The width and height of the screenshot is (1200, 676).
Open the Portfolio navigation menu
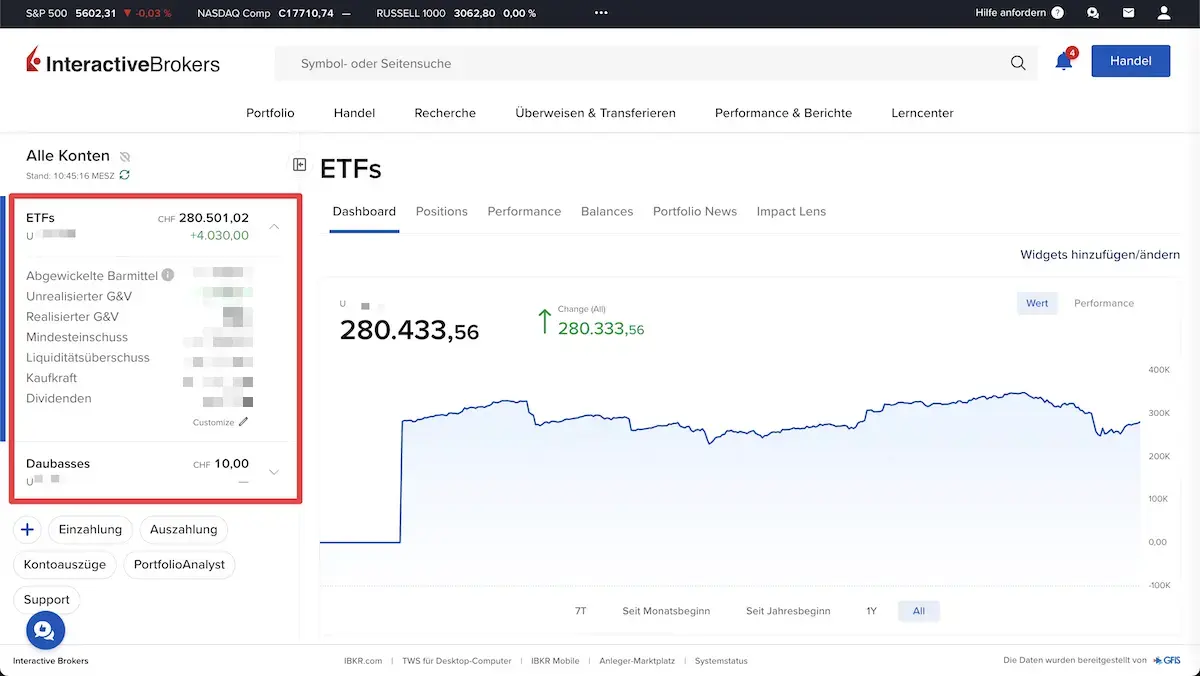(270, 113)
